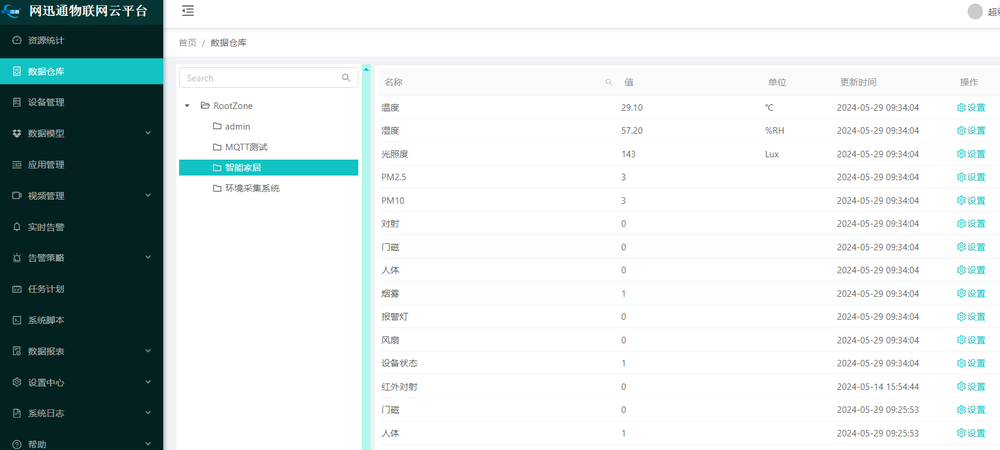Image resolution: width=1000 pixels, height=450 pixels.
Task: Click the user avatar at top right
Action: click(975, 12)
